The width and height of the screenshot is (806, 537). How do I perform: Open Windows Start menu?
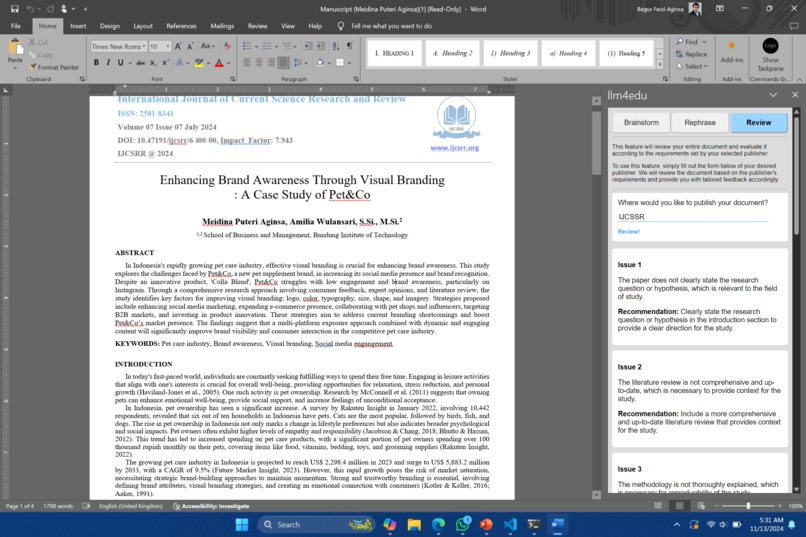[x=242, y=525]
